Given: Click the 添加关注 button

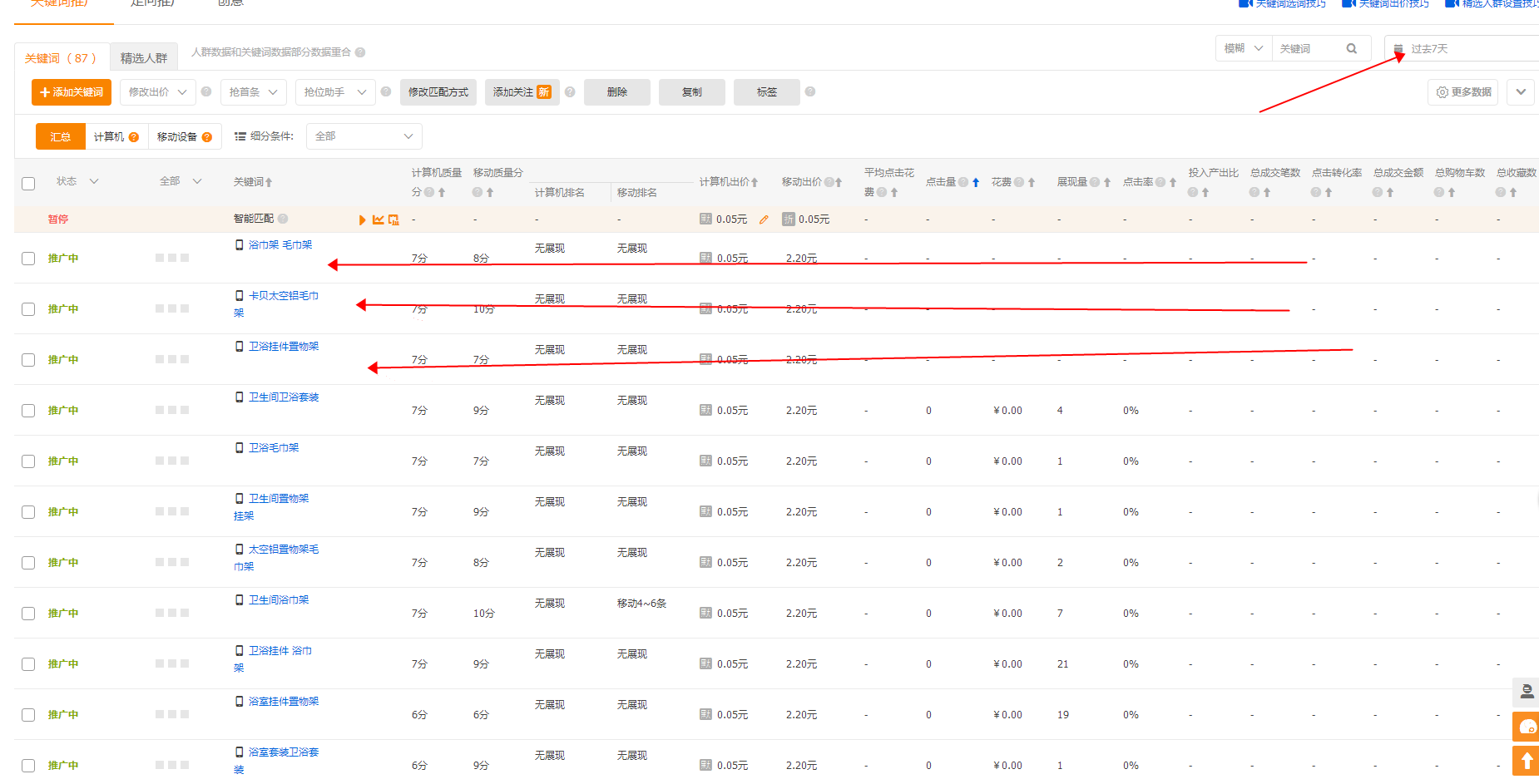Looking at the screenshot, I should click(522, 92).
